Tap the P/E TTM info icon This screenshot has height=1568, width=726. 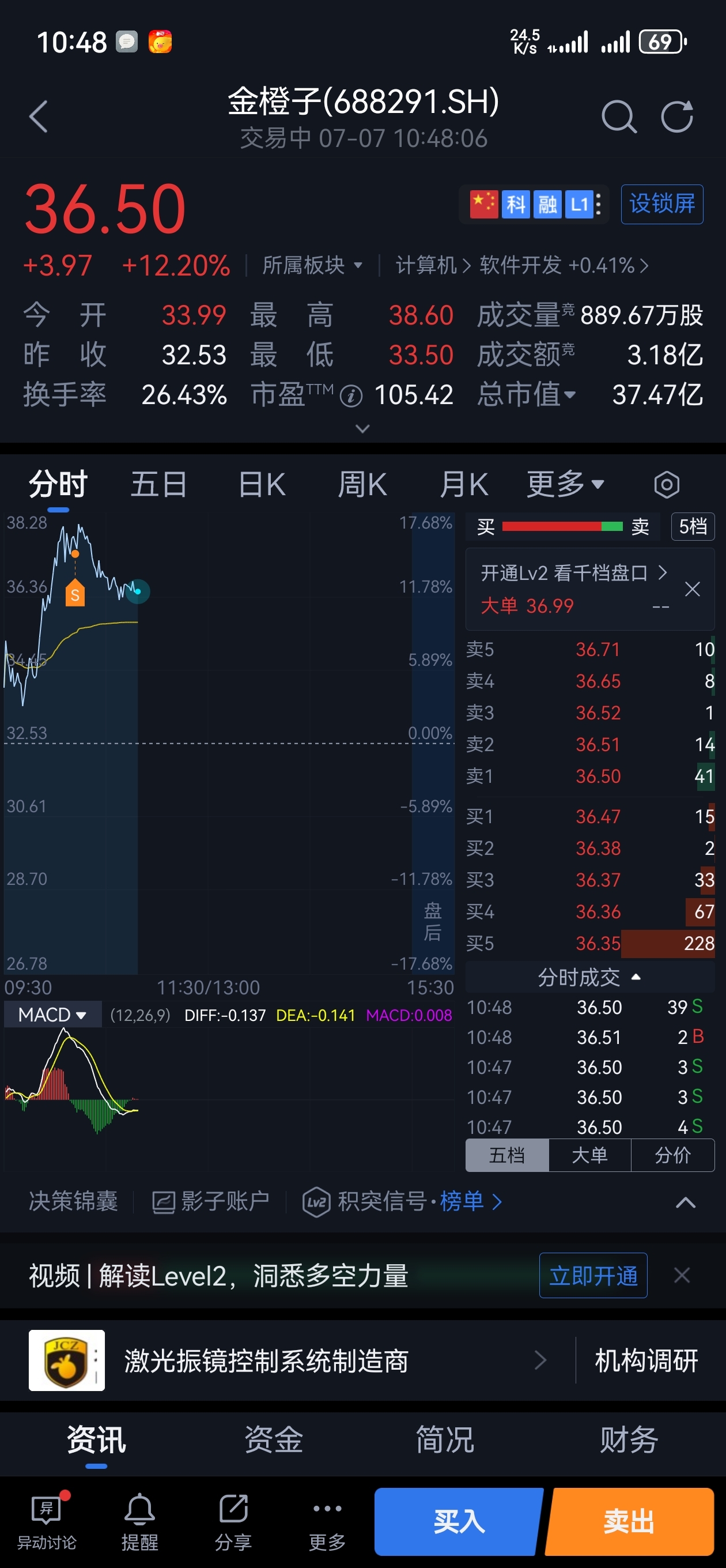[351, 397]
